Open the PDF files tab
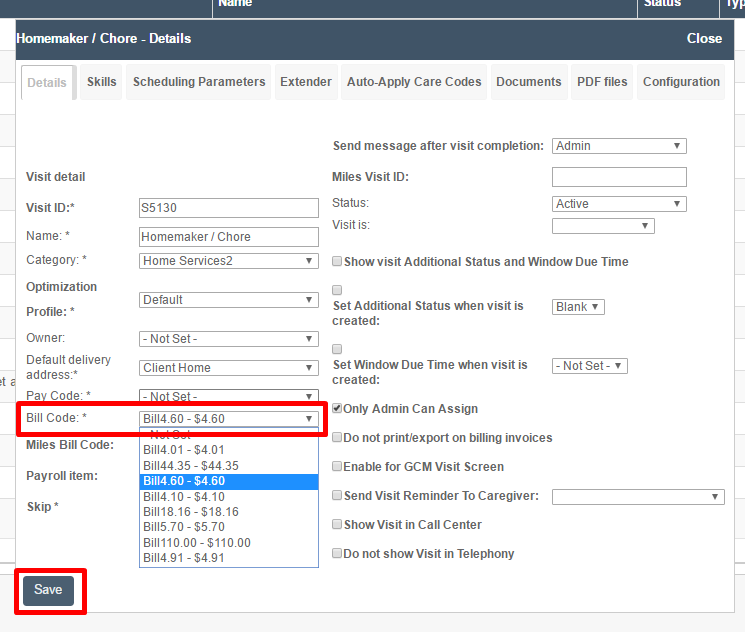Image resolution: width=745 pixels, height=632 pixels. (x=602, y=82)
